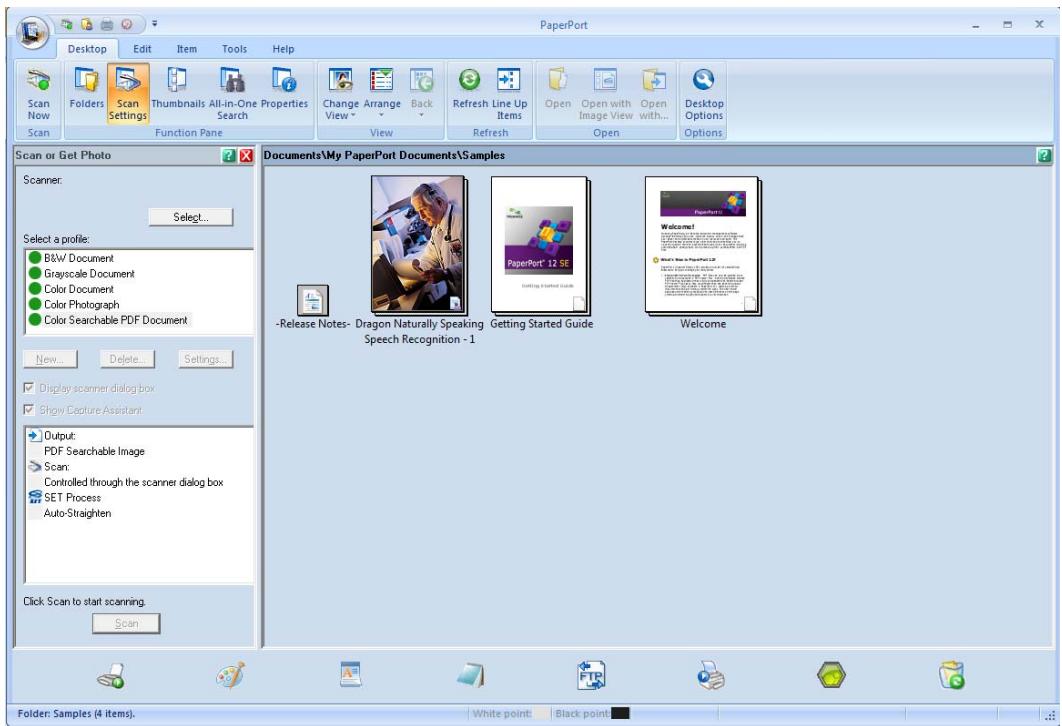The height and width of the screenshot is (726, 1062).
Task: Click the rightmost folder icon in Send To bar
Action: point(952,676)
